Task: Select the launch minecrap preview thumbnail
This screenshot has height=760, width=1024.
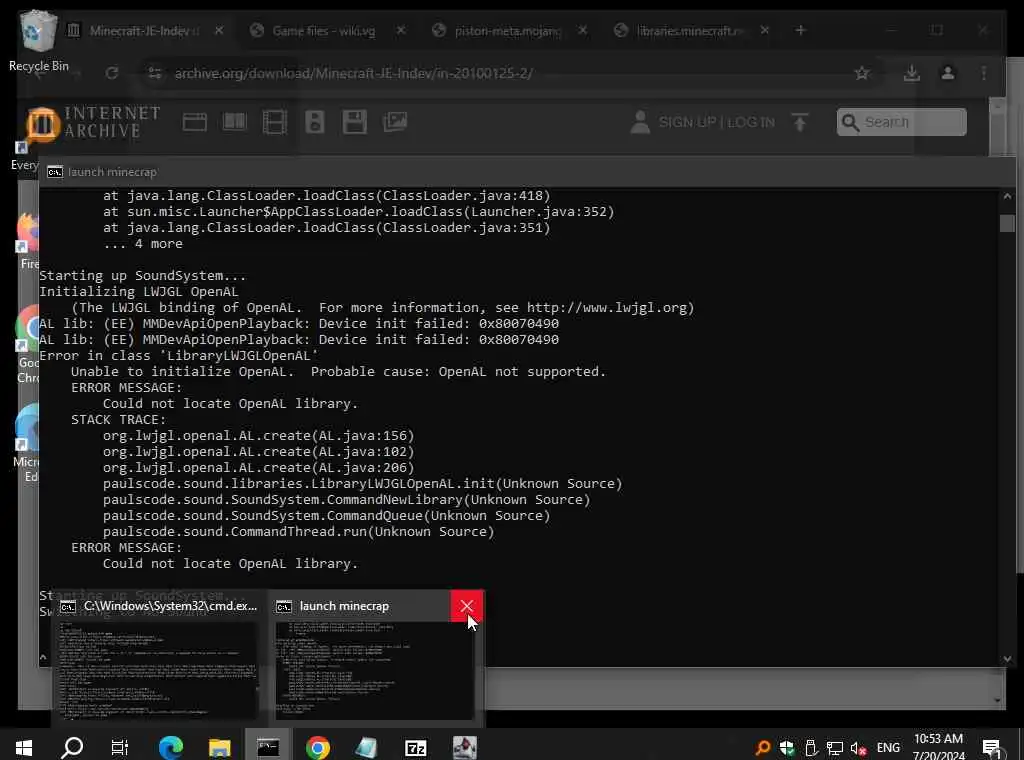Action: [375, 670]
